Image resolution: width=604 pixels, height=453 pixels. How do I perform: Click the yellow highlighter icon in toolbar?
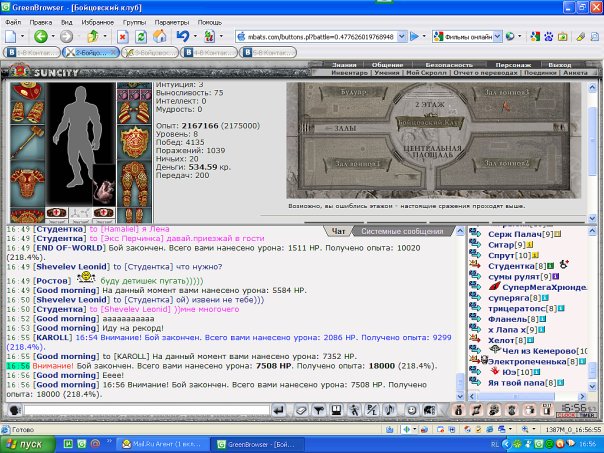click(x=581, y=37)
